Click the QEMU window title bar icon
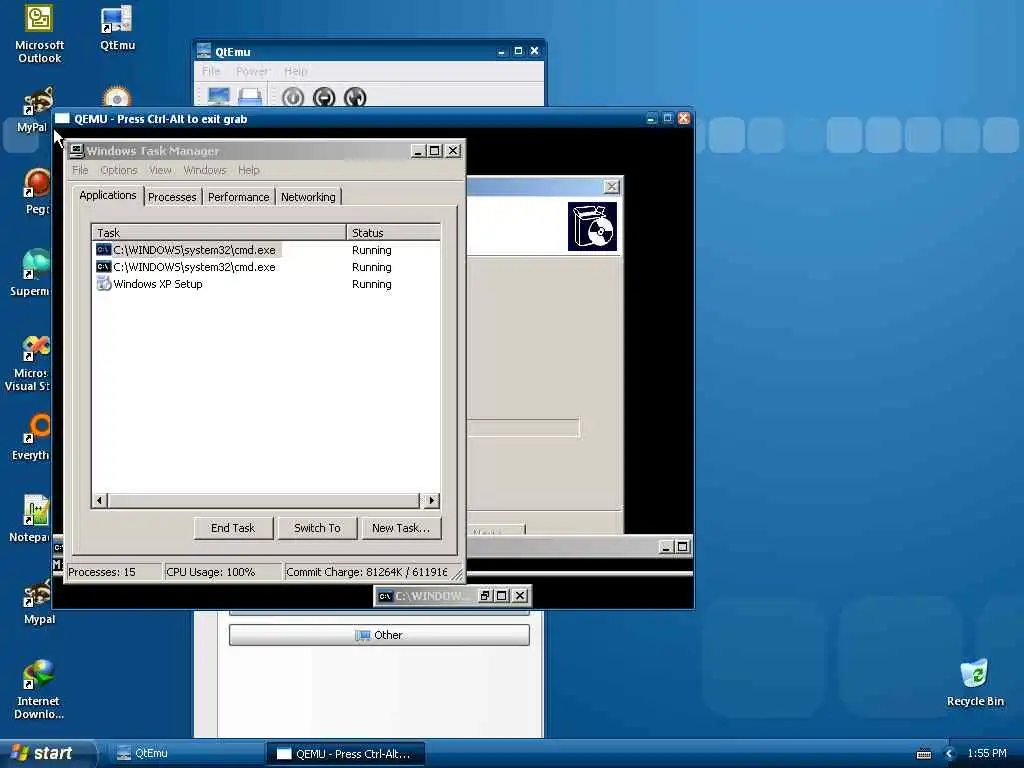1024x768 pixels. click(x=62, y=119)
